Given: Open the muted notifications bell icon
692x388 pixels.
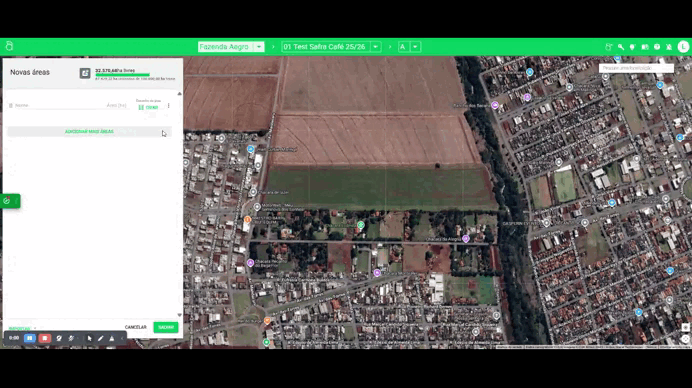Looking at the screenshot, I should [x=669, y=47].
